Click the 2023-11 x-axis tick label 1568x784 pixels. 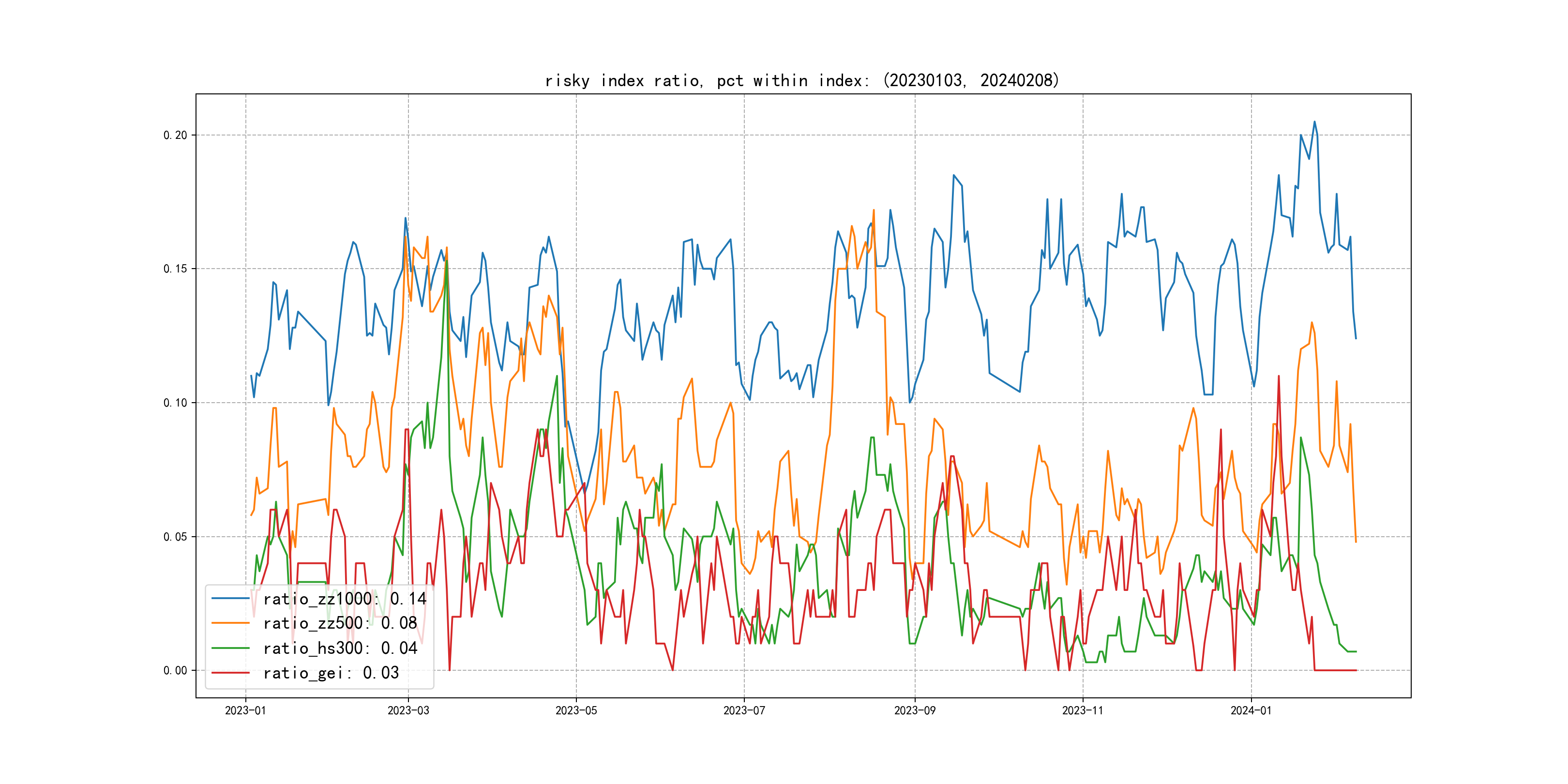(1082, 710)
